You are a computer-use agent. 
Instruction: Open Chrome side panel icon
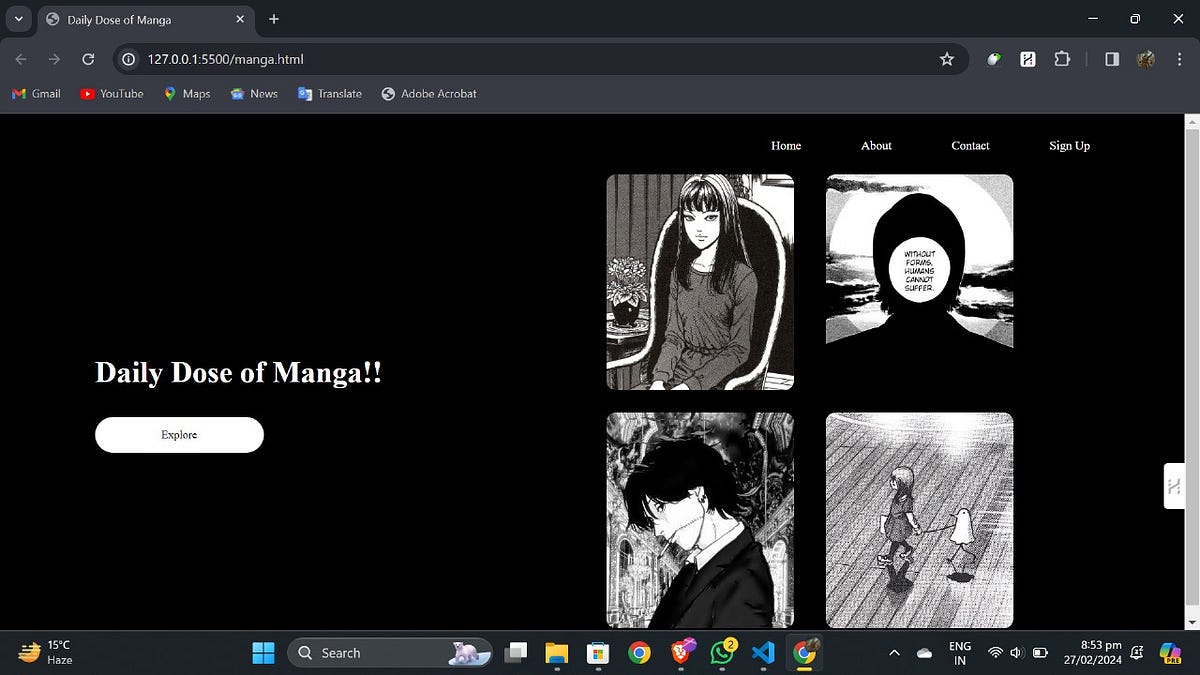pos(1112,59)
